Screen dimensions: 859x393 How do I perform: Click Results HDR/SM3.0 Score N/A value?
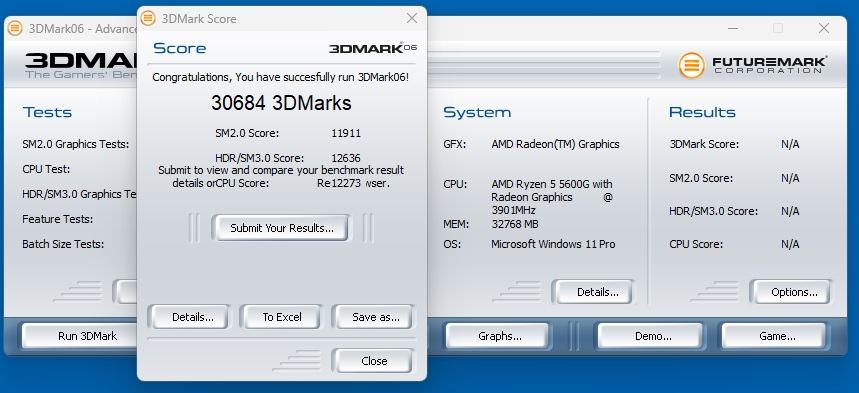[x=790, y=211]
